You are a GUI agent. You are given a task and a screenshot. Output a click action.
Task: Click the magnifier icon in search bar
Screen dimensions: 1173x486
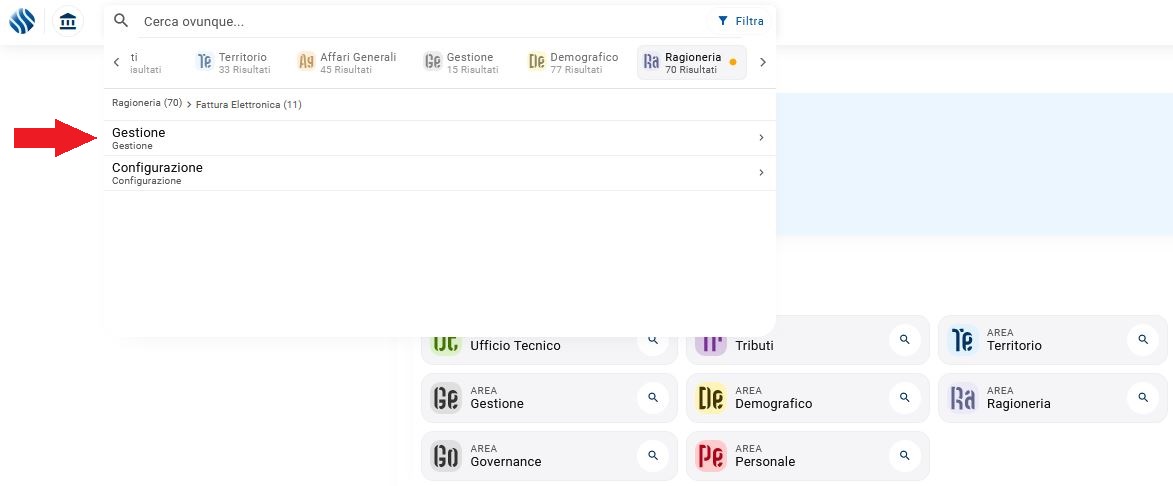pyautogui.click(x=121, y=21)
